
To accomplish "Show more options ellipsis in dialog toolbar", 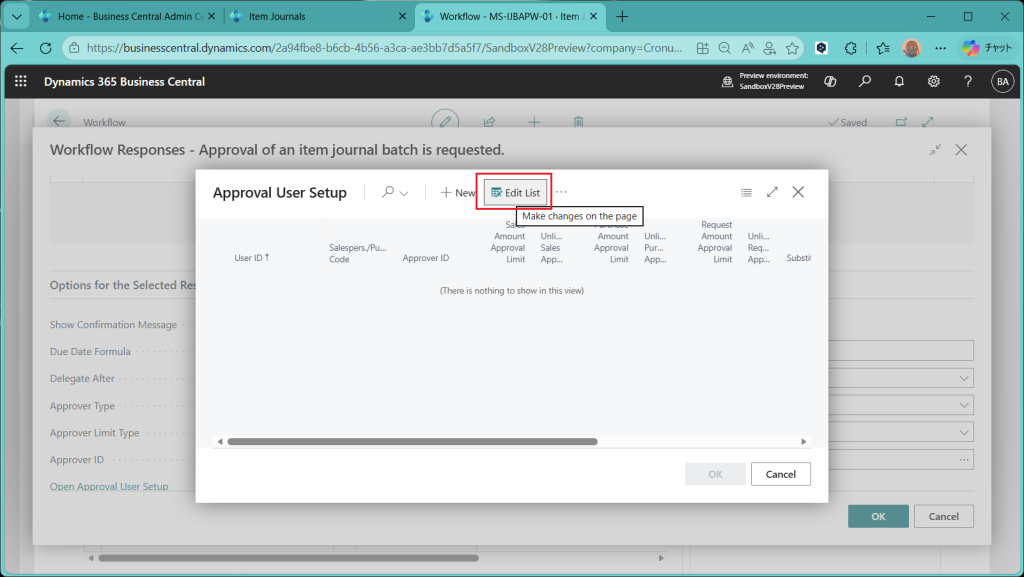I will (x=561, y=192).
